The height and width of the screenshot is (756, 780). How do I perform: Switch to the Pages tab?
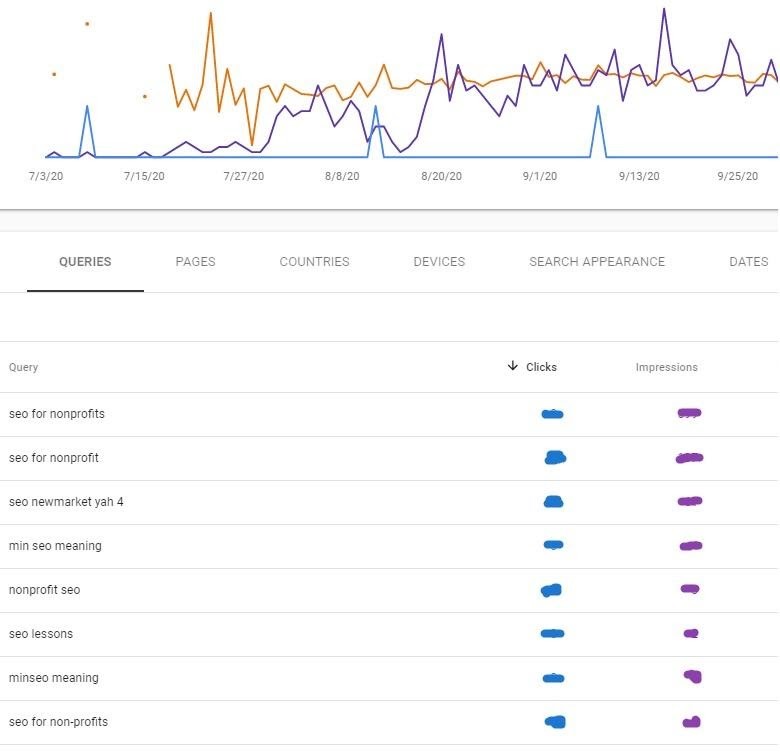[x=195, y=262]
